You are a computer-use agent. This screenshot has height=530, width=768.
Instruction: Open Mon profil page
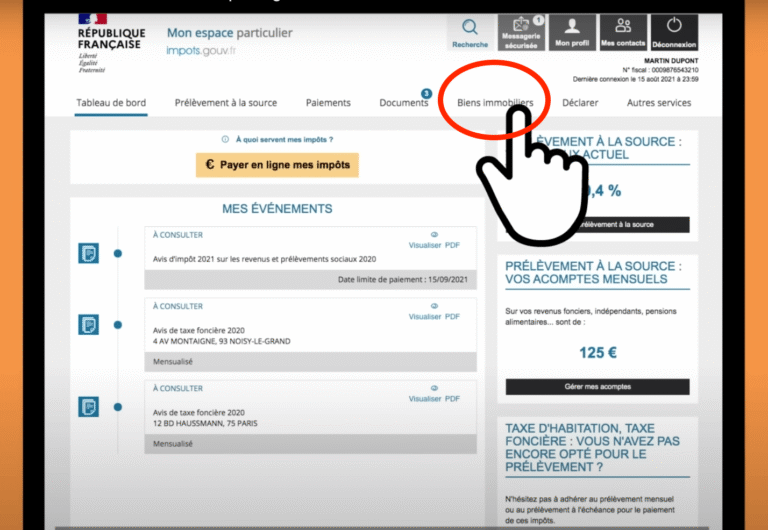click(x=572, y=32)
